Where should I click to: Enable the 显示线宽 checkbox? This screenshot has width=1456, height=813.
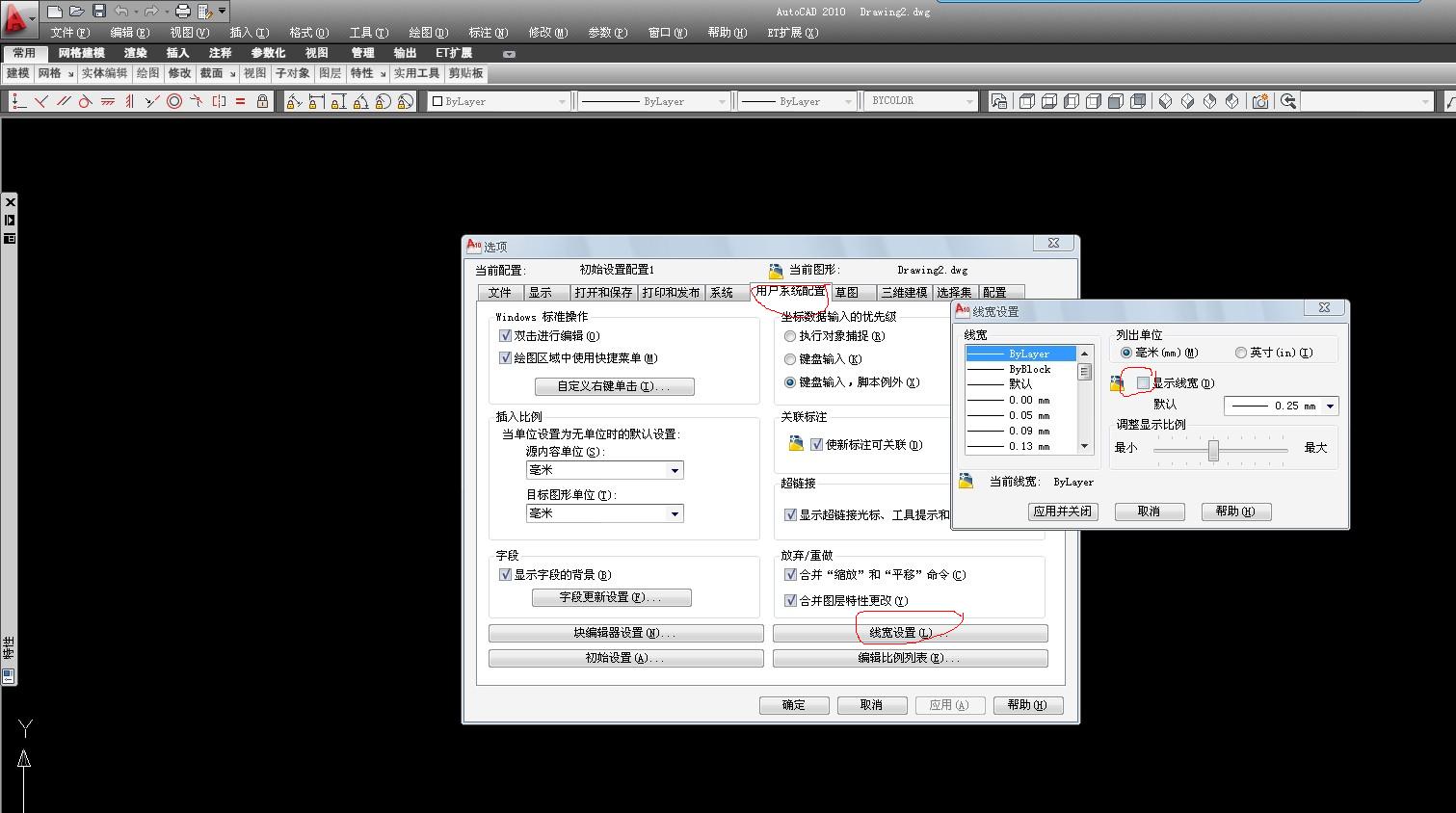(1144, 383)
